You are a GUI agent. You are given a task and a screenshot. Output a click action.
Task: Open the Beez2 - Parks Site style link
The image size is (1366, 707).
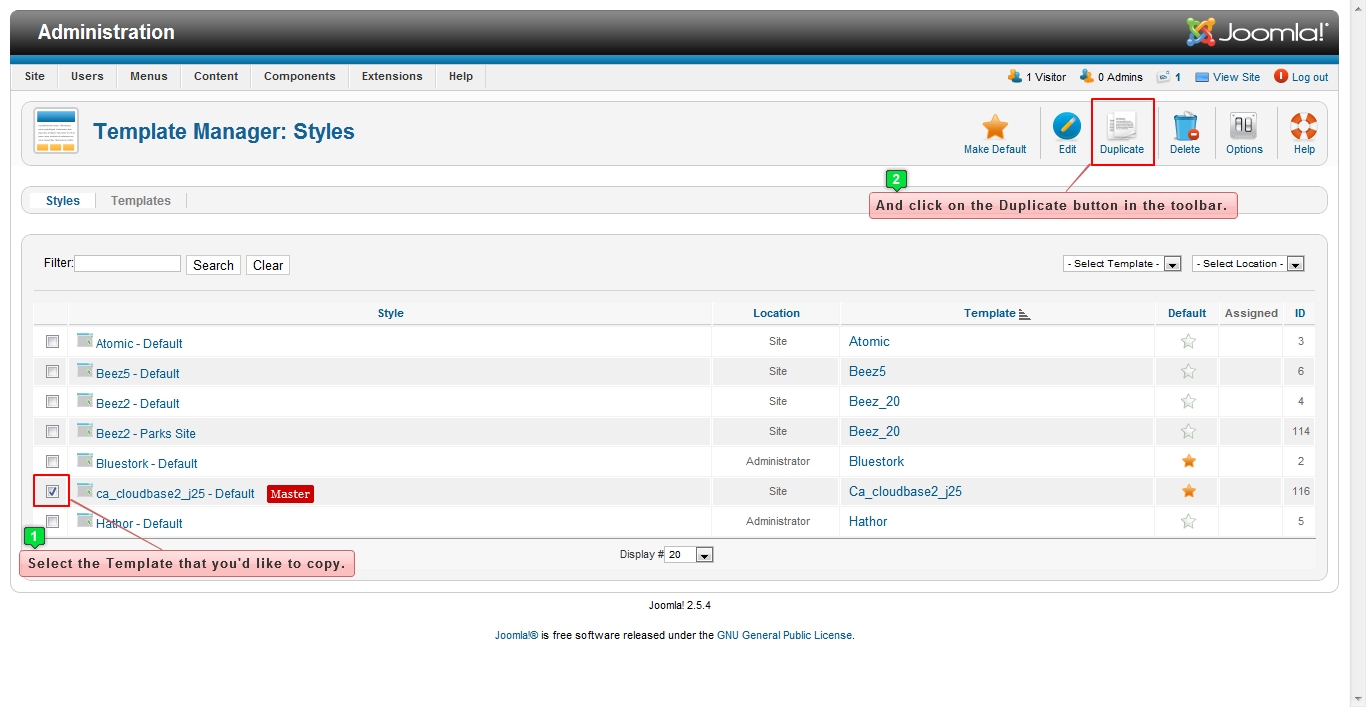(146, 434)
